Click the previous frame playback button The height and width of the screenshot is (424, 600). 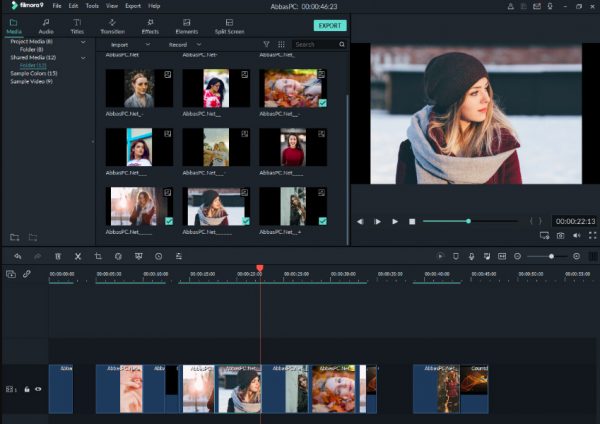click(x=360, y=222)
